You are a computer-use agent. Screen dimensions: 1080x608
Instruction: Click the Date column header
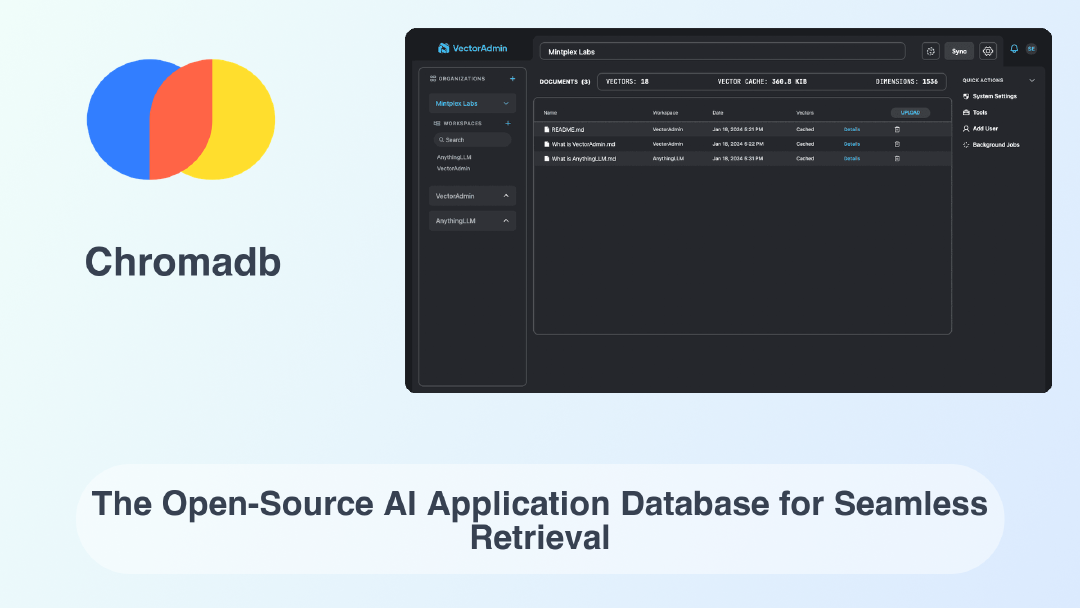(718, 113)
